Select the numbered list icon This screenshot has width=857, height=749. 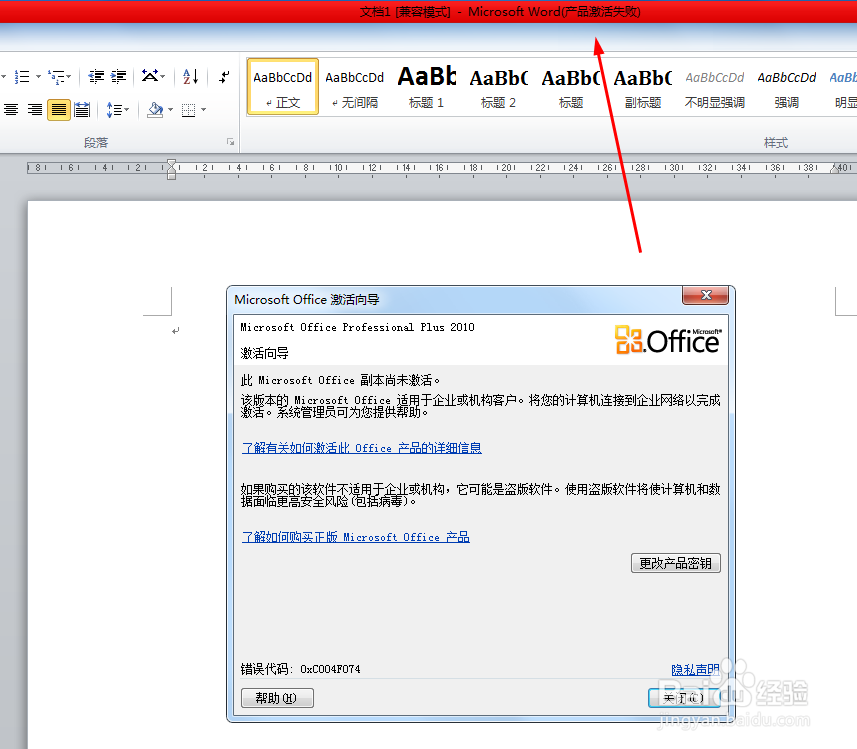pyautogui.click(x=23, y=76)
